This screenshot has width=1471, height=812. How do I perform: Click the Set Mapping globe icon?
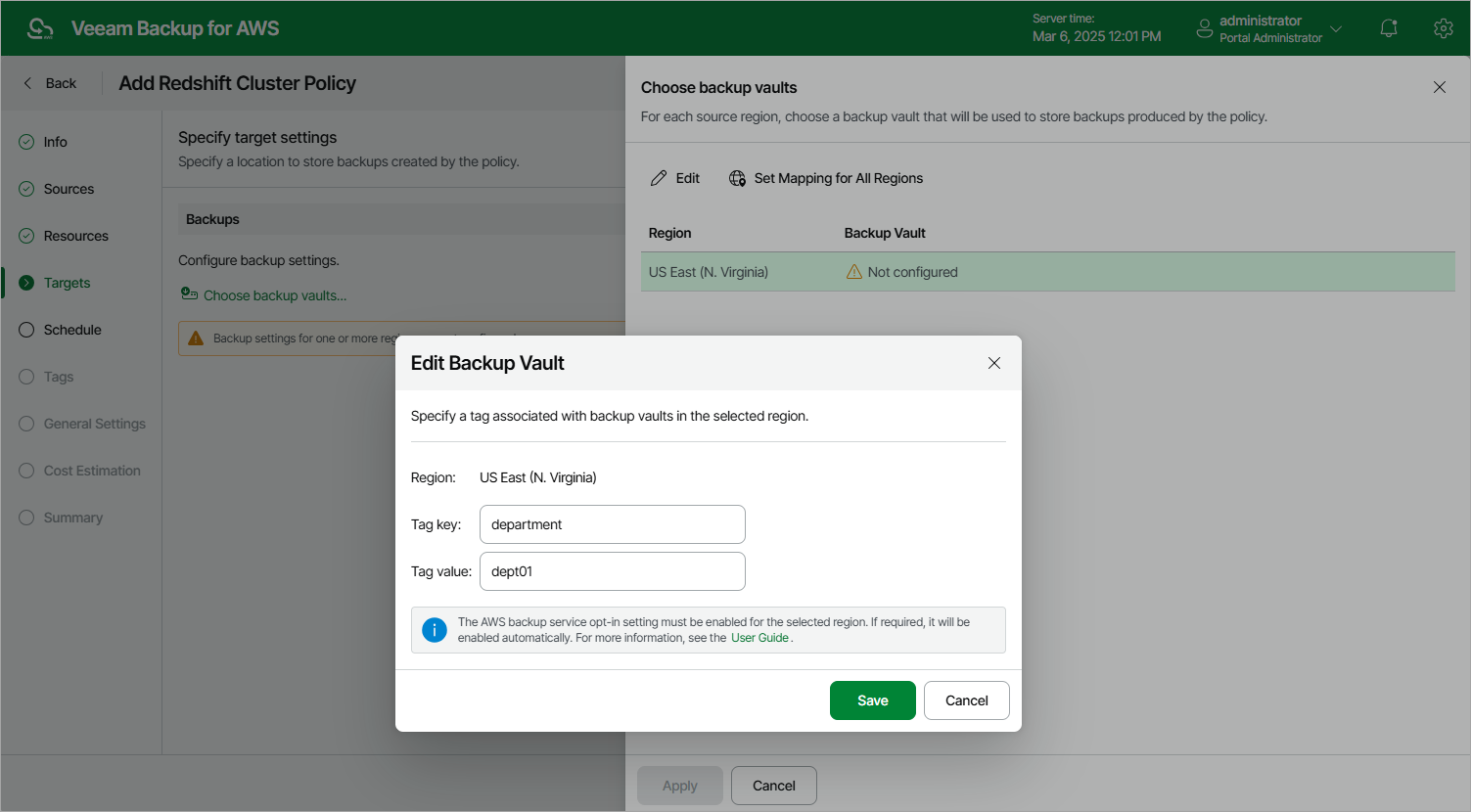click(737, 178)
